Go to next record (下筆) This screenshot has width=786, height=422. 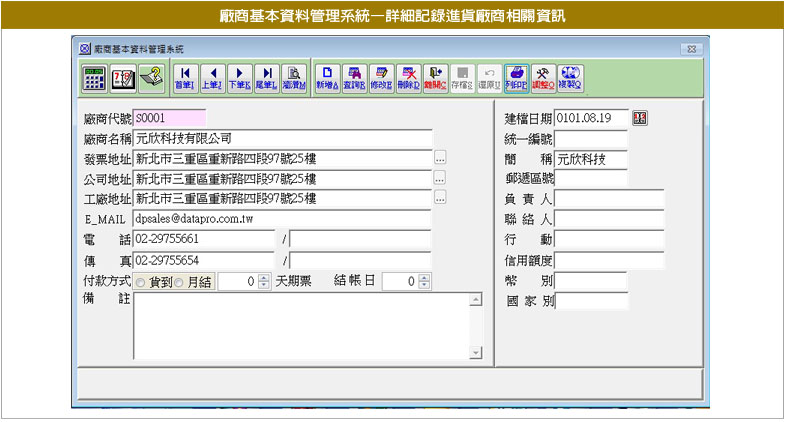pos(239,78)
